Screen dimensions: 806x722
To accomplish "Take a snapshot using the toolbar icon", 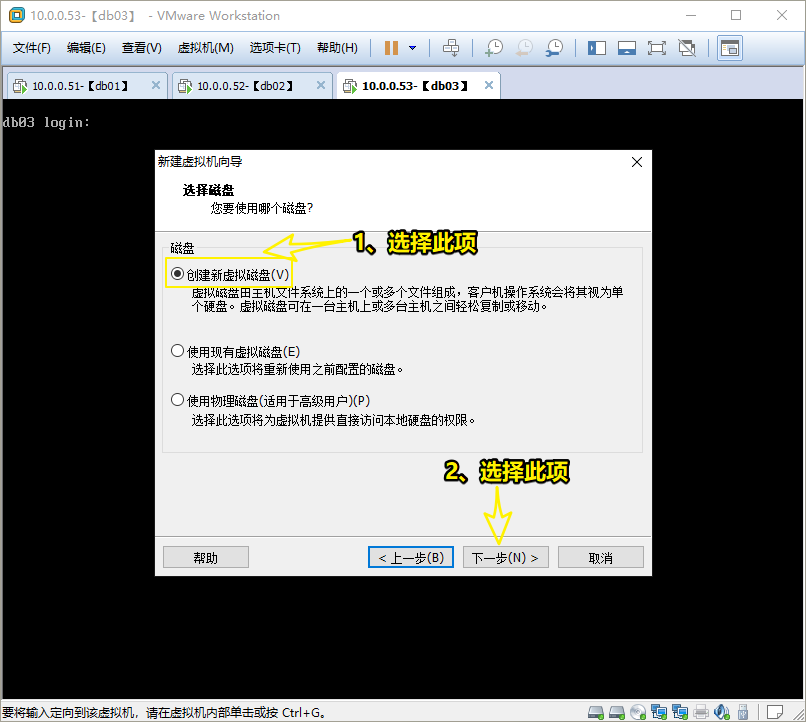I will click(494, 48).
